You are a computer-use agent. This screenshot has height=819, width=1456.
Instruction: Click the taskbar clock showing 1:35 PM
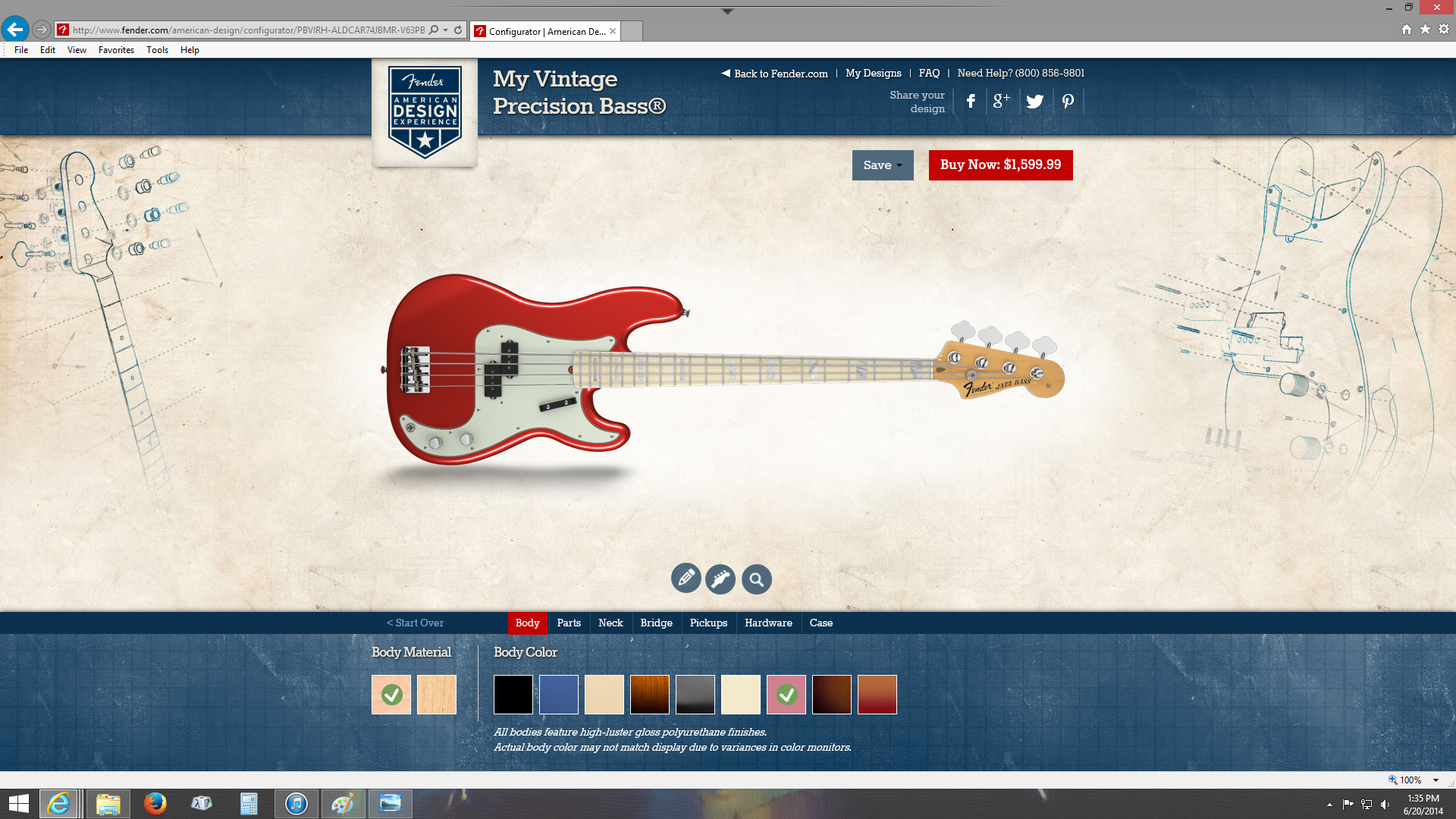[1423, 805]
